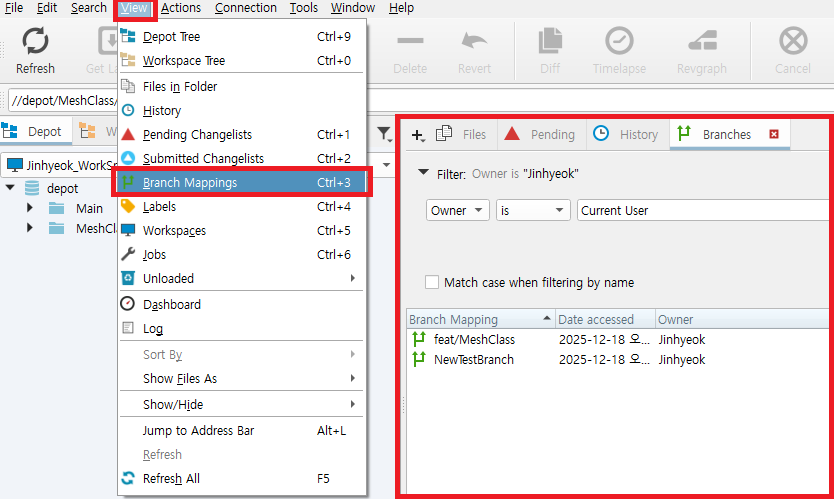Open Pending Changelists menu entry
Screen dimensions: 834x499
[x=242, y=135]
